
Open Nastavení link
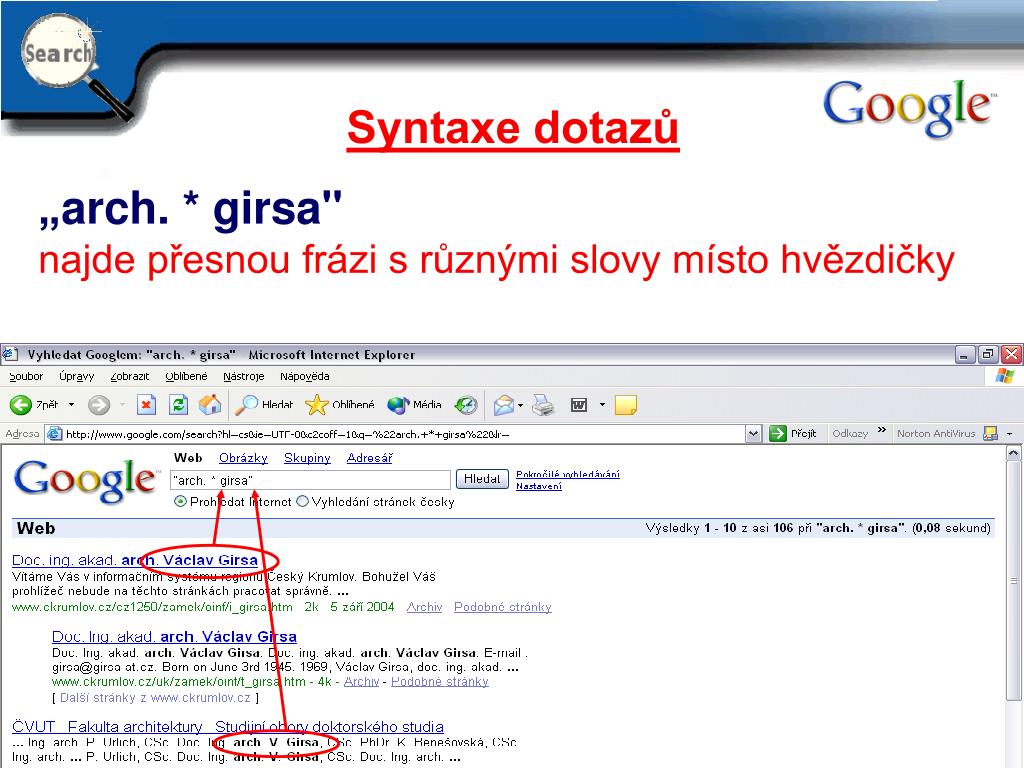[539, 486]
